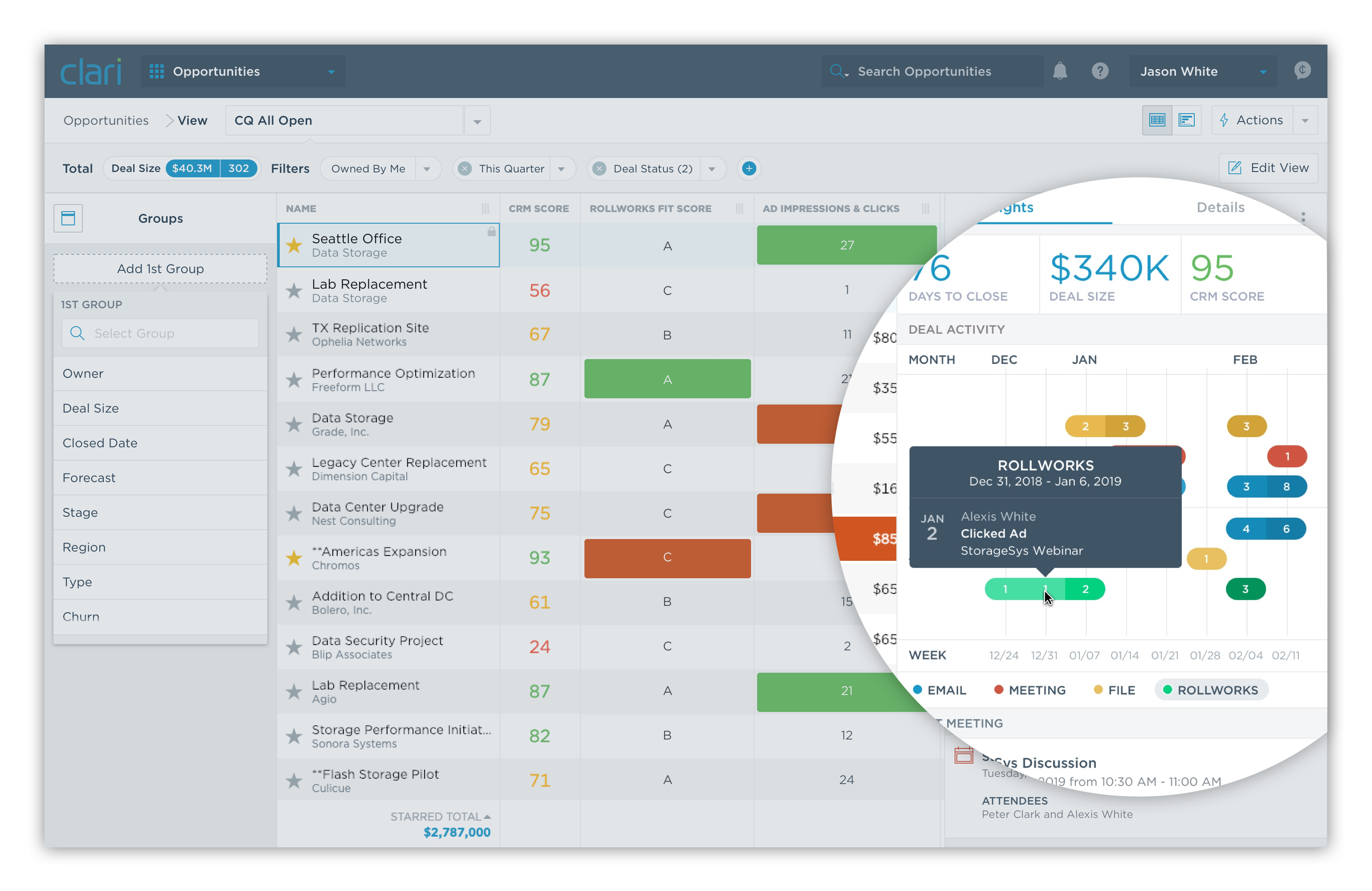This screenshot has height=891, width=1372.
Task: Click the NAME column resize handle icon
Action: click(486, 208)
